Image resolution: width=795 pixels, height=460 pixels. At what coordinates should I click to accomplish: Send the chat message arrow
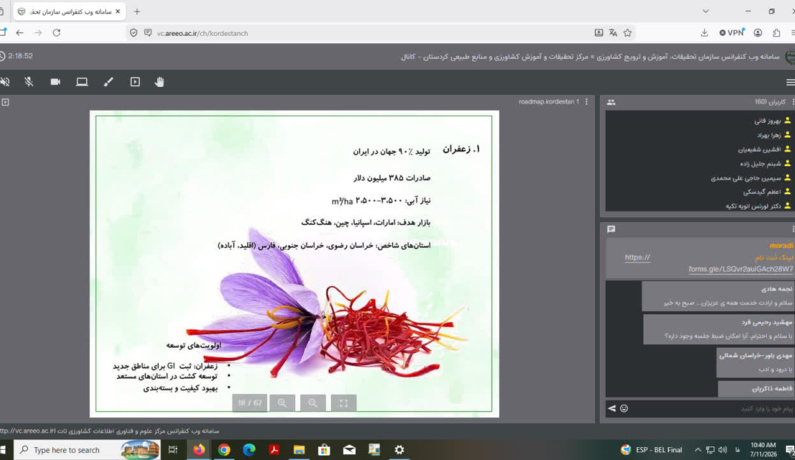612,408
